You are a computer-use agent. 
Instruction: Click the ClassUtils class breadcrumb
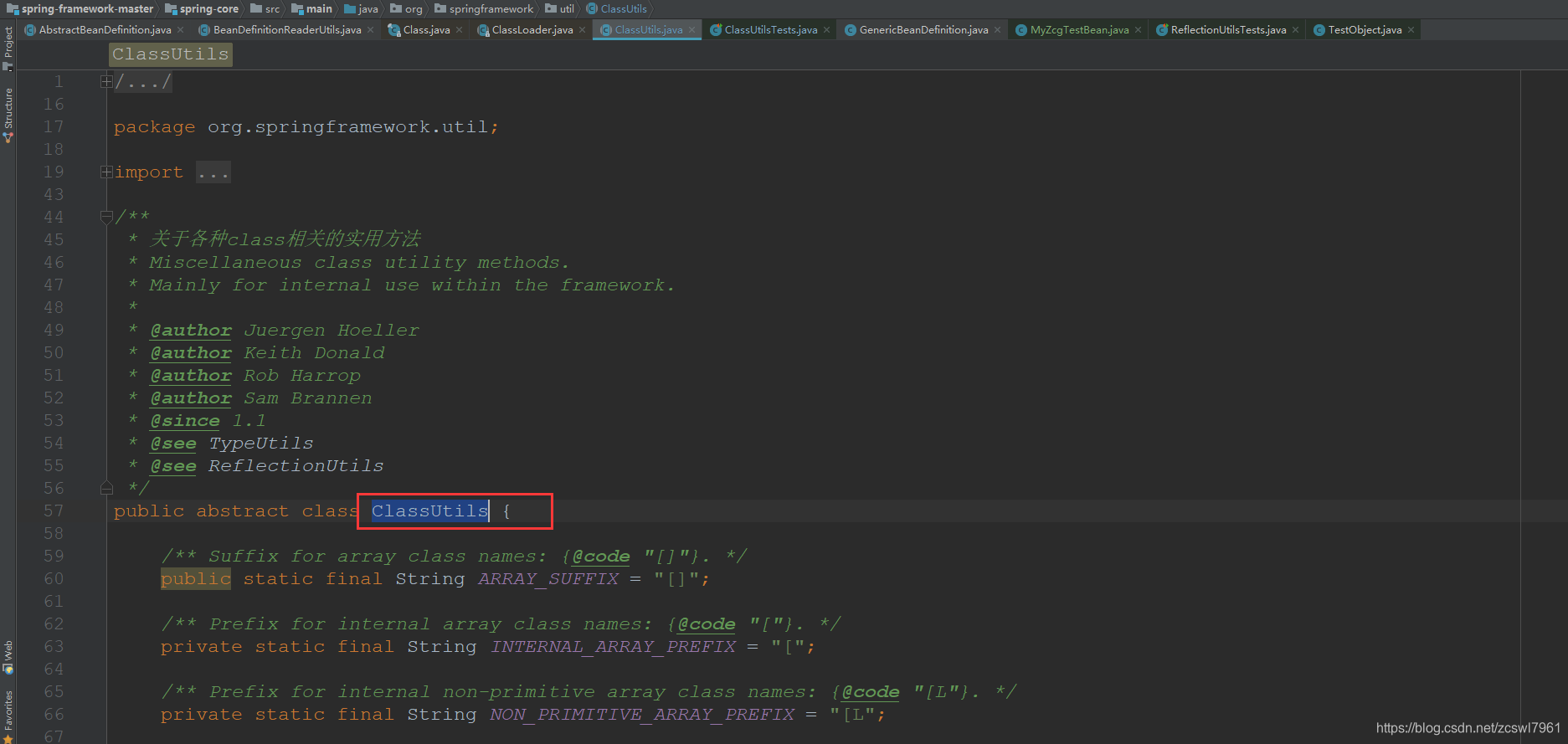617,8
